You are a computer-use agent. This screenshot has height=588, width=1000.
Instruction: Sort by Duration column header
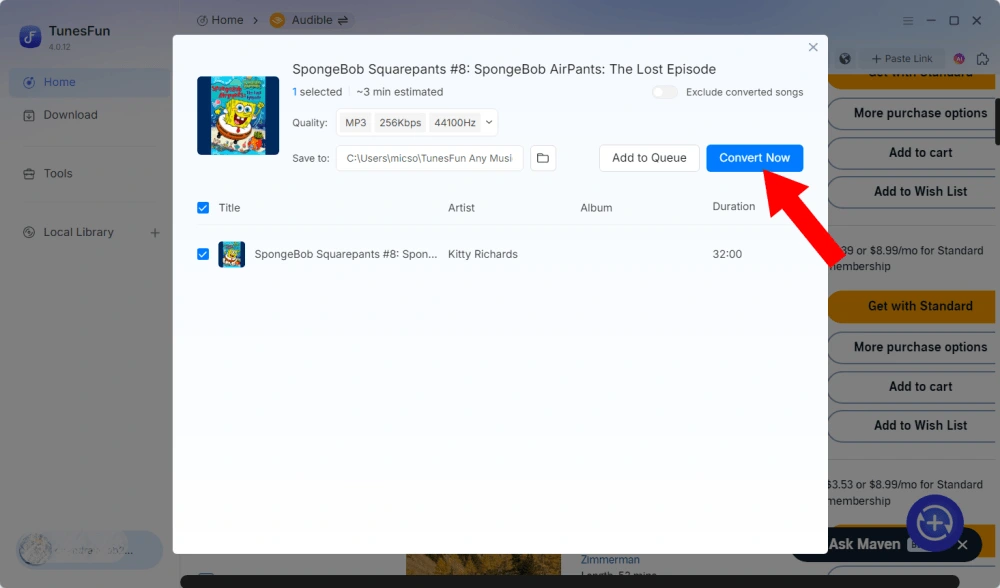click(x=733, y=207)
